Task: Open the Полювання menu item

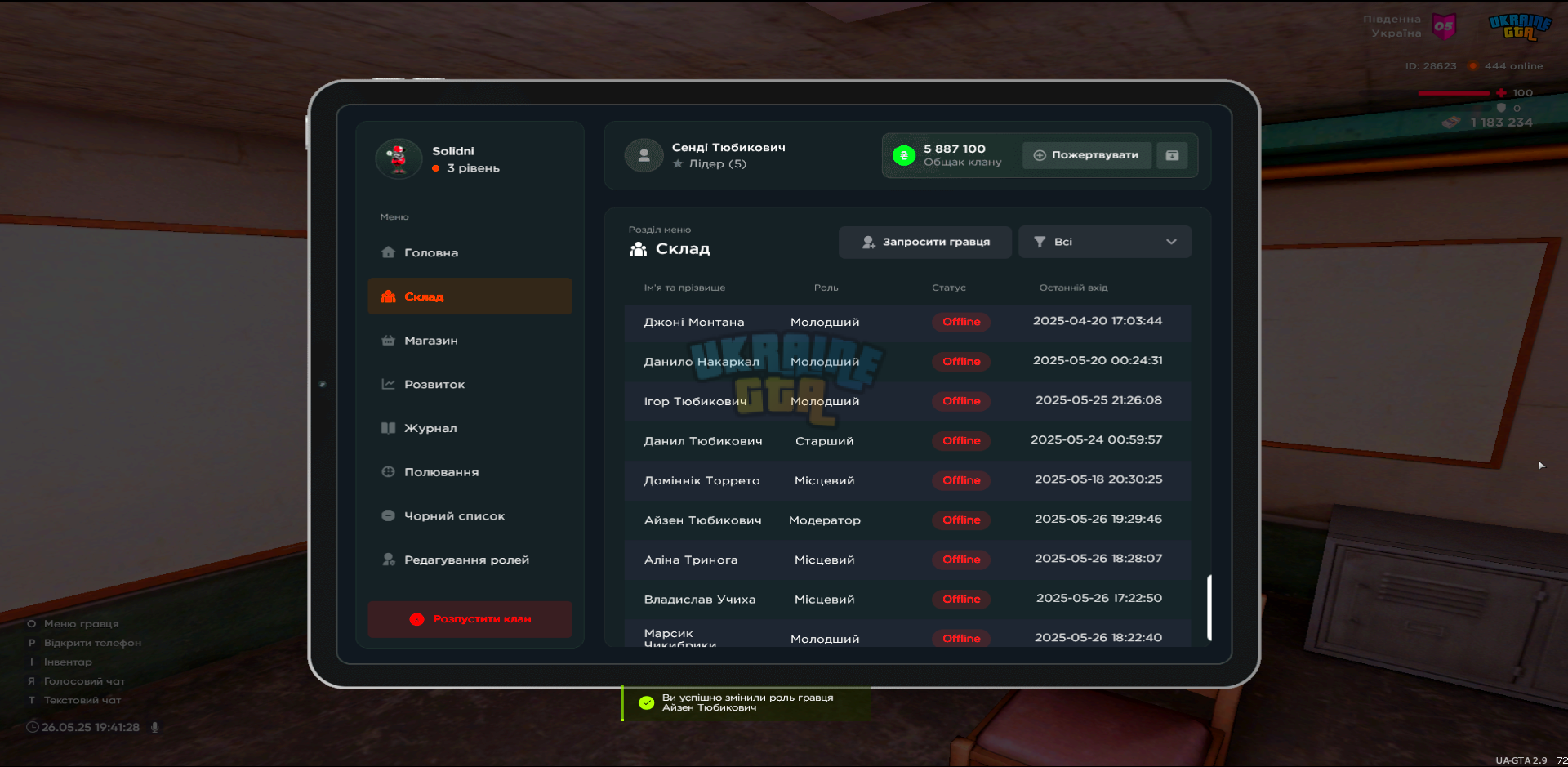Action: [470, 472]
